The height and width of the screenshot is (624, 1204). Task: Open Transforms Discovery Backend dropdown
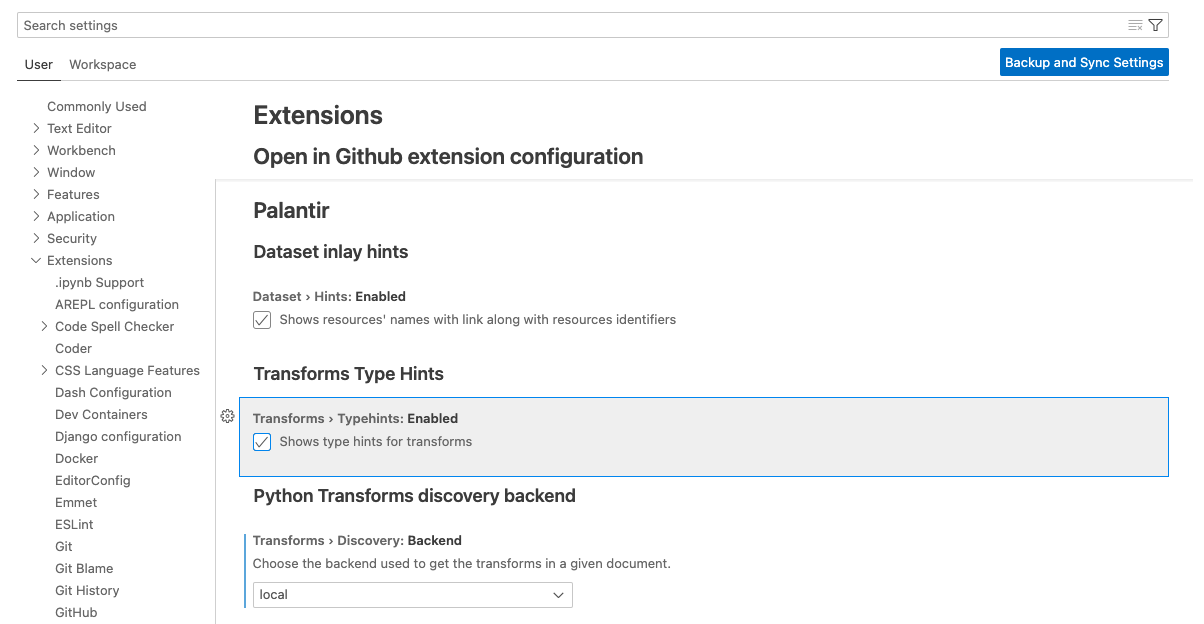click(x=413, y=595)
